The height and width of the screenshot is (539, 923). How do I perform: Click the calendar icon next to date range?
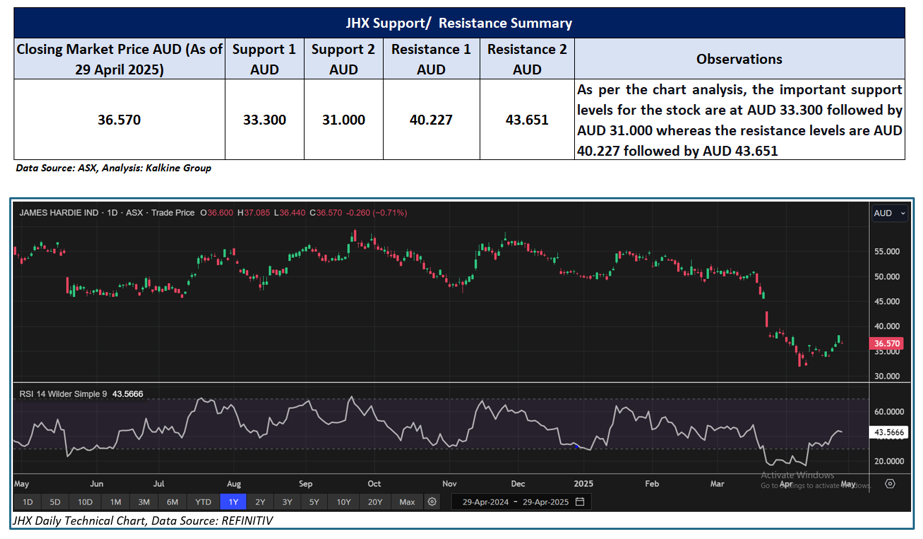(x=580, y=502)
